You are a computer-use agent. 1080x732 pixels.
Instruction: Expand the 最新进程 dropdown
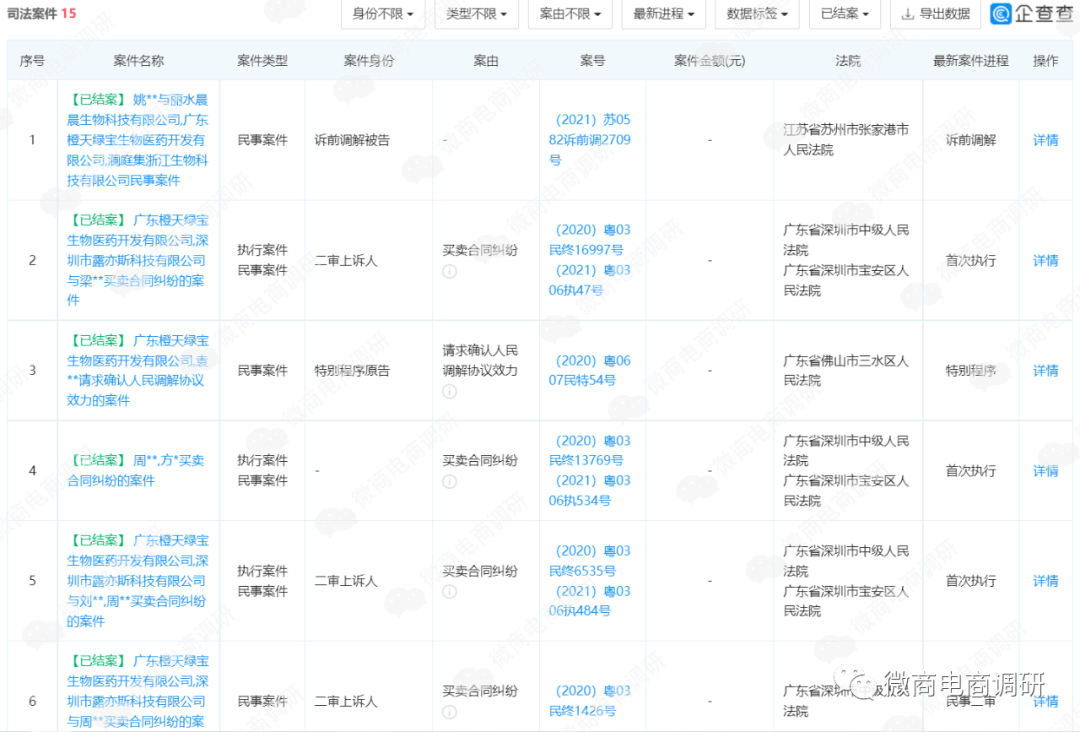[663, 15]
